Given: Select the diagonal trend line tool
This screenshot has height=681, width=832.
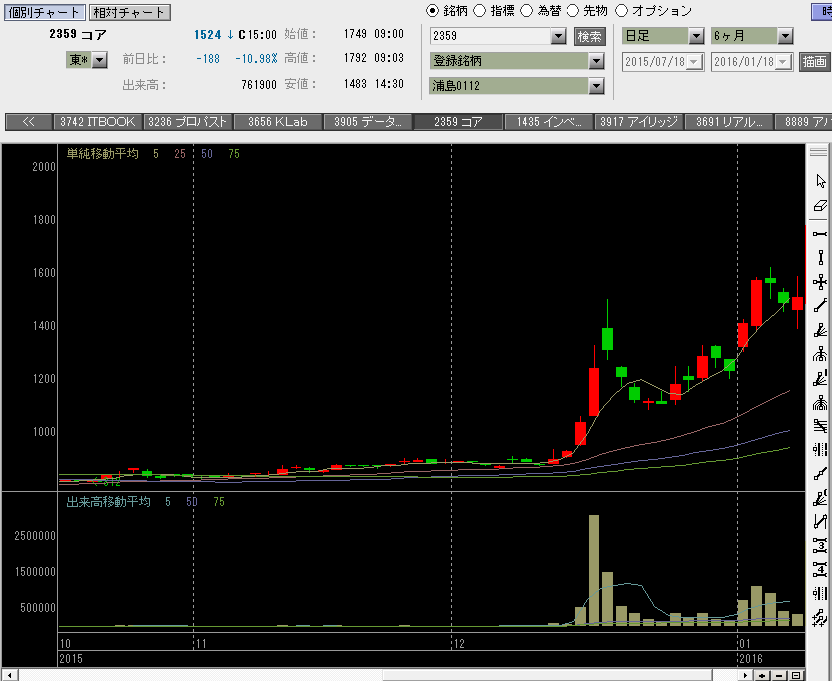Looking at the screenshot, I should (x=820, y=306).
